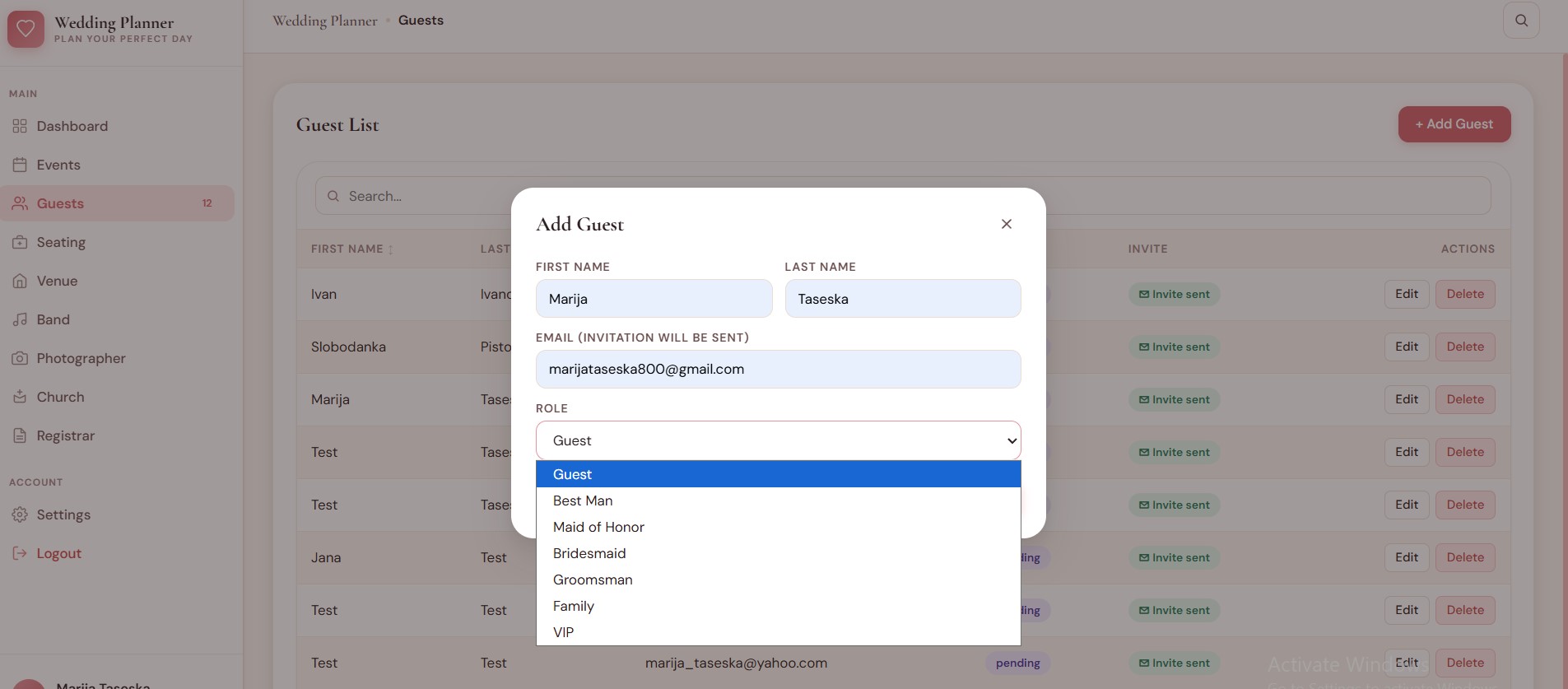This screenshot has width=1568, height=689.
Task: Click the Photographer camera icon
Action: [x=20, y=358]
